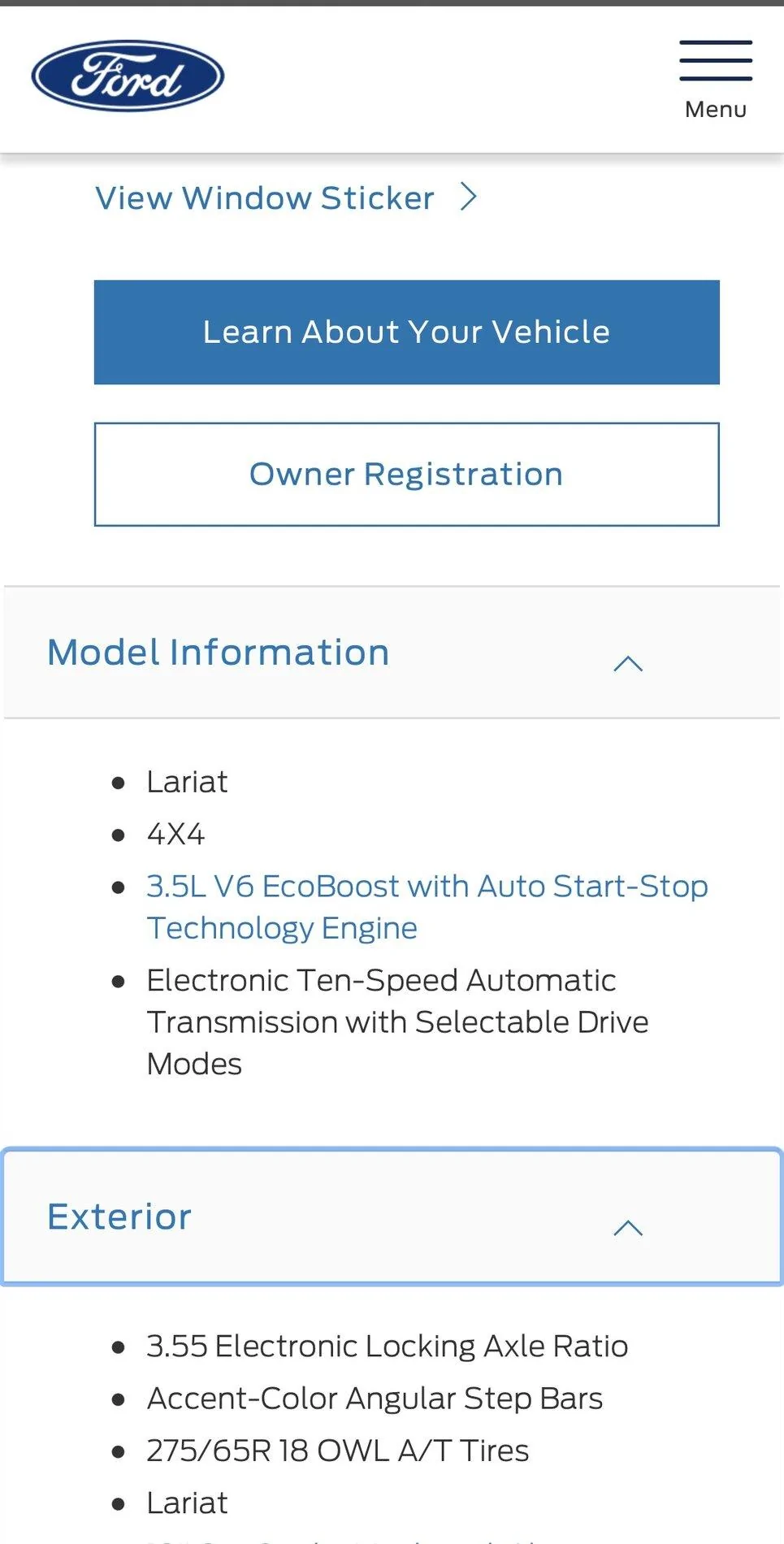This screenshot has width=784, height=1544.
Task: Click View Window Sticker
Action: pyautogui.click(x=264, y=197)
